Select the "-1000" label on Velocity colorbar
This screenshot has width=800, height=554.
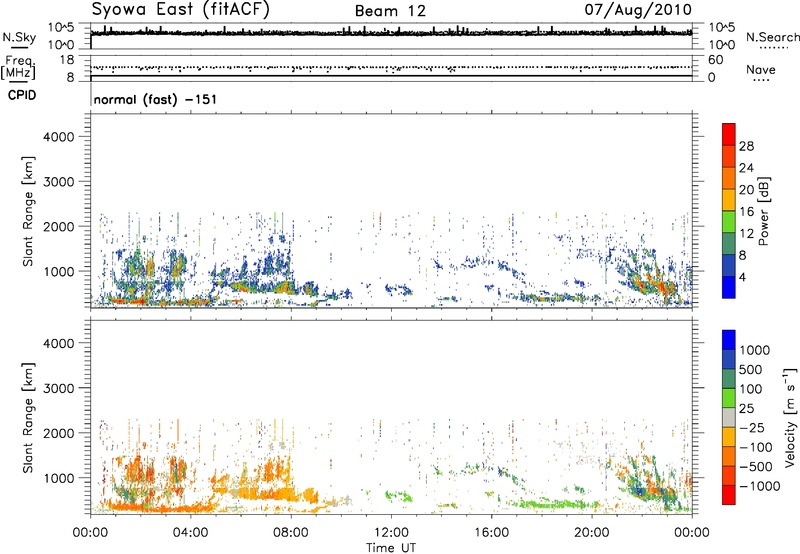point(760,486)
